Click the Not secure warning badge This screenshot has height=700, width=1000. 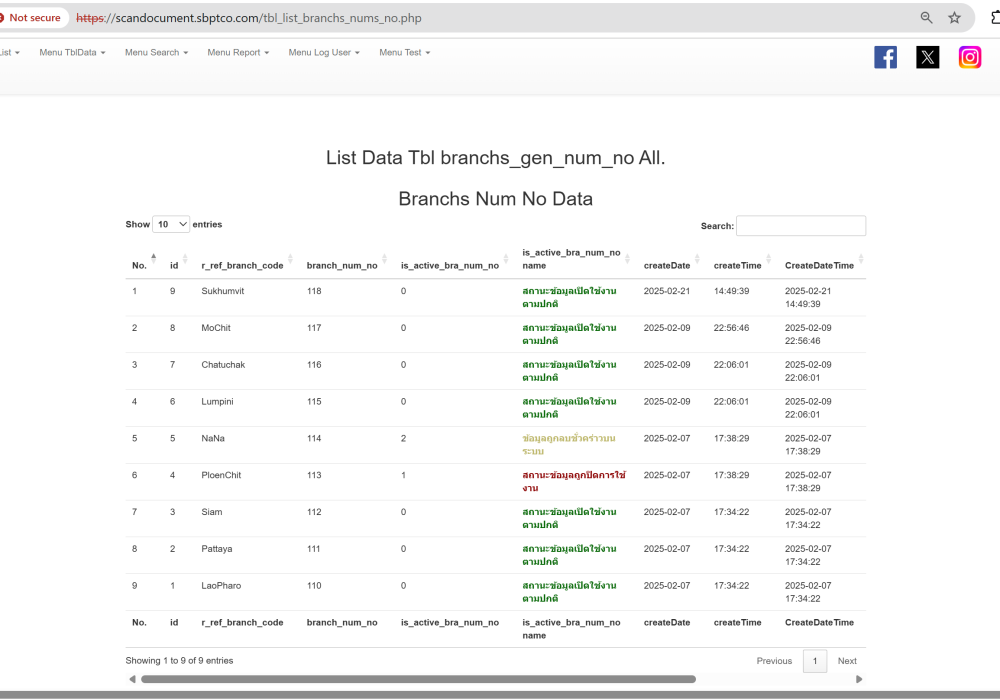click(30, 18)
